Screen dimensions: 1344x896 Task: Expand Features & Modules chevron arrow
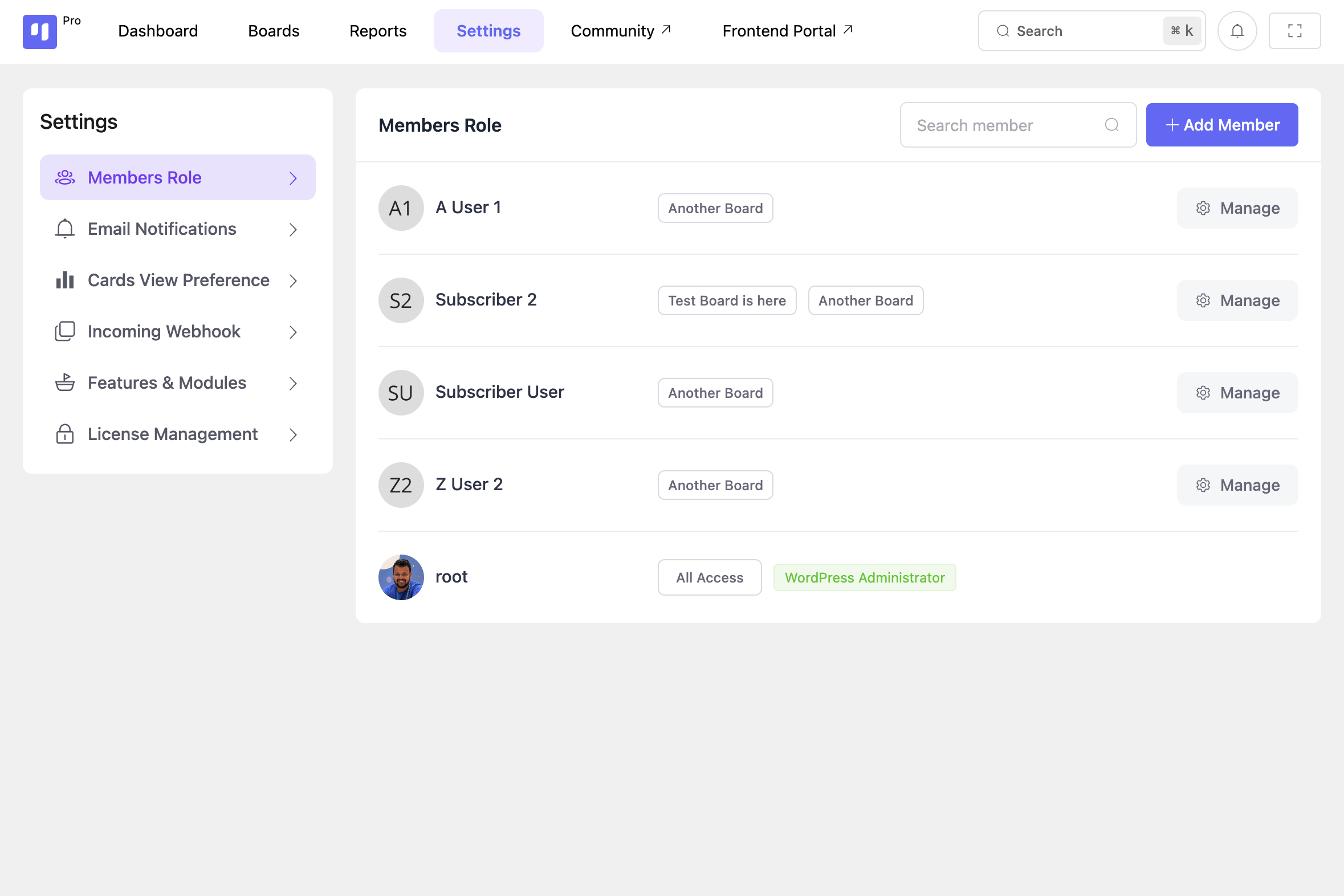(x=293, y=384)
